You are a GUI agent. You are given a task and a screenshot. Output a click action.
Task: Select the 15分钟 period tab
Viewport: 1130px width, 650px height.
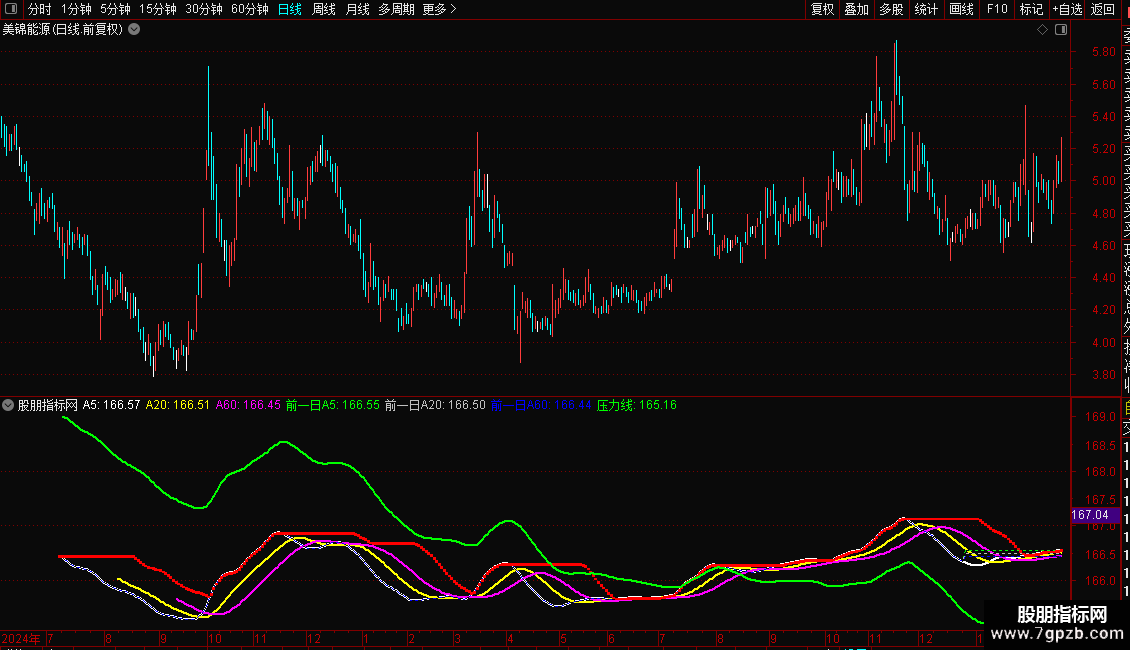tap(158, 9)
